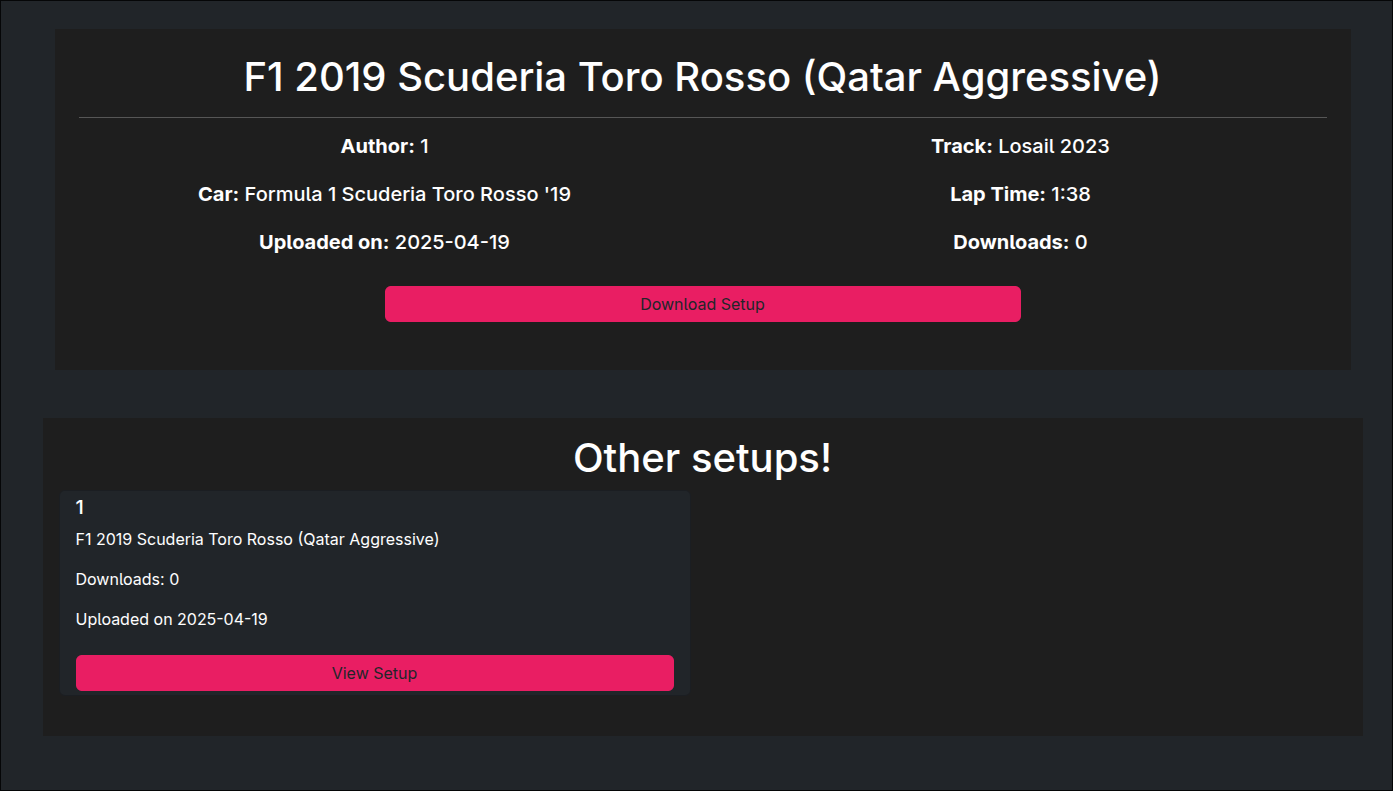
Task: Select the page title heading text
Action: (702, 77)
